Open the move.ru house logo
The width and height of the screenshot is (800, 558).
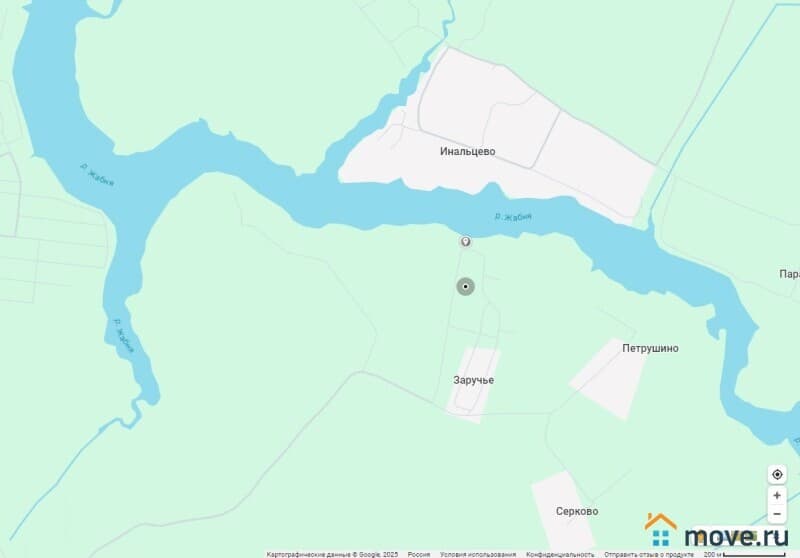[661, 530]
